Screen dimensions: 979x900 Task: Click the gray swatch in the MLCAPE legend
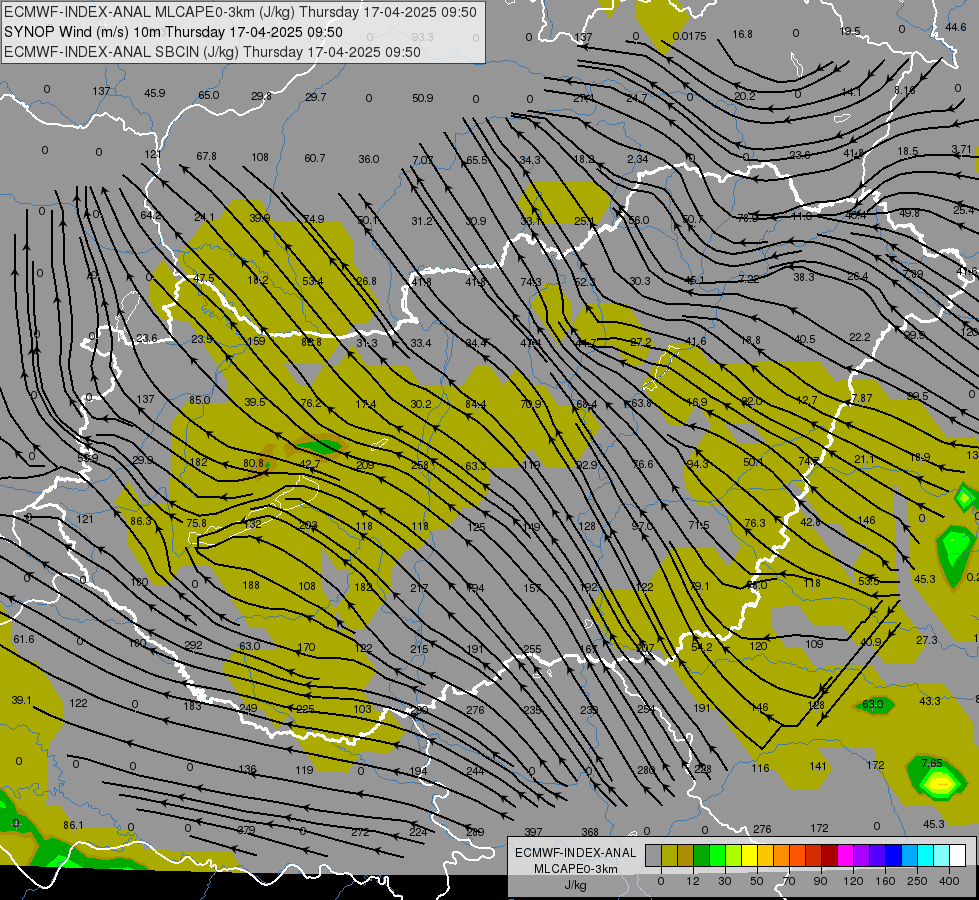click(654, 855)
